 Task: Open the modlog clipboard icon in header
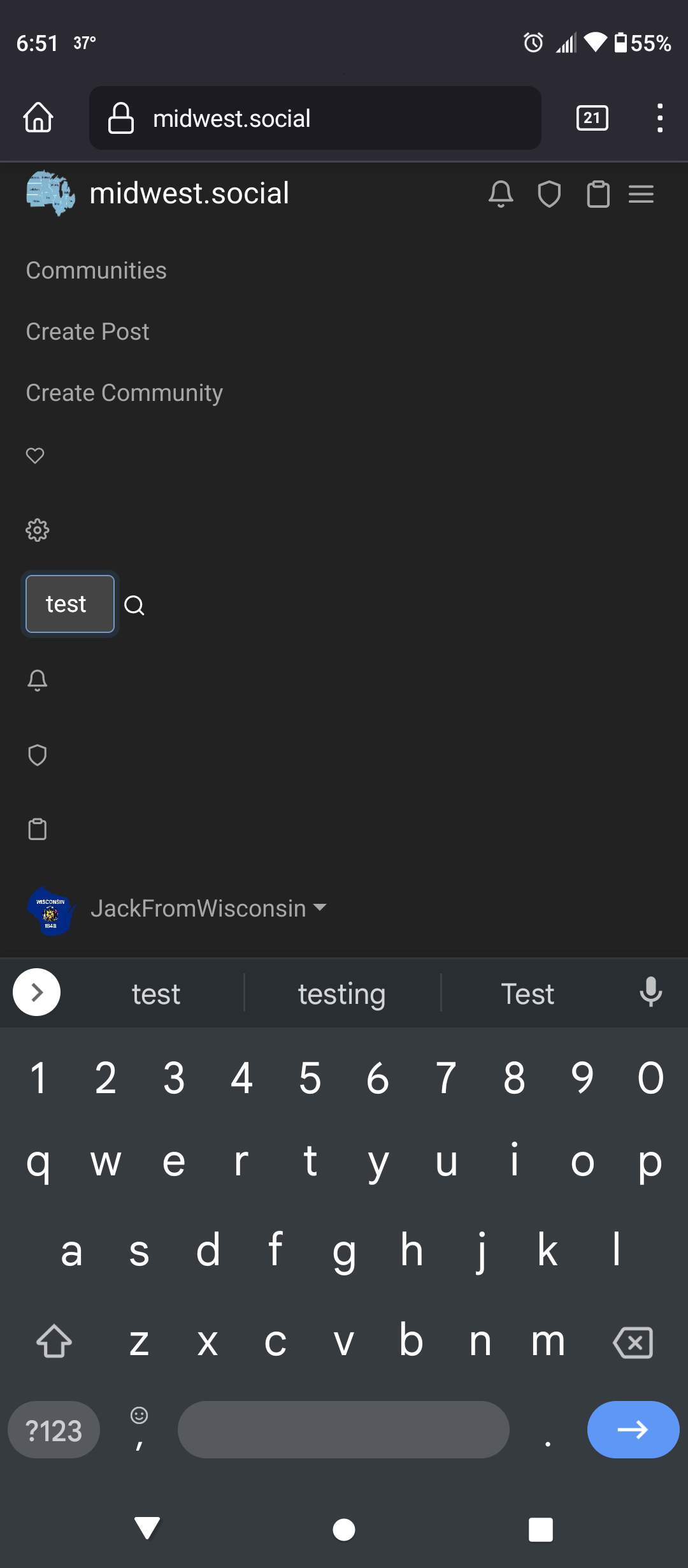(x=598, y=194)
